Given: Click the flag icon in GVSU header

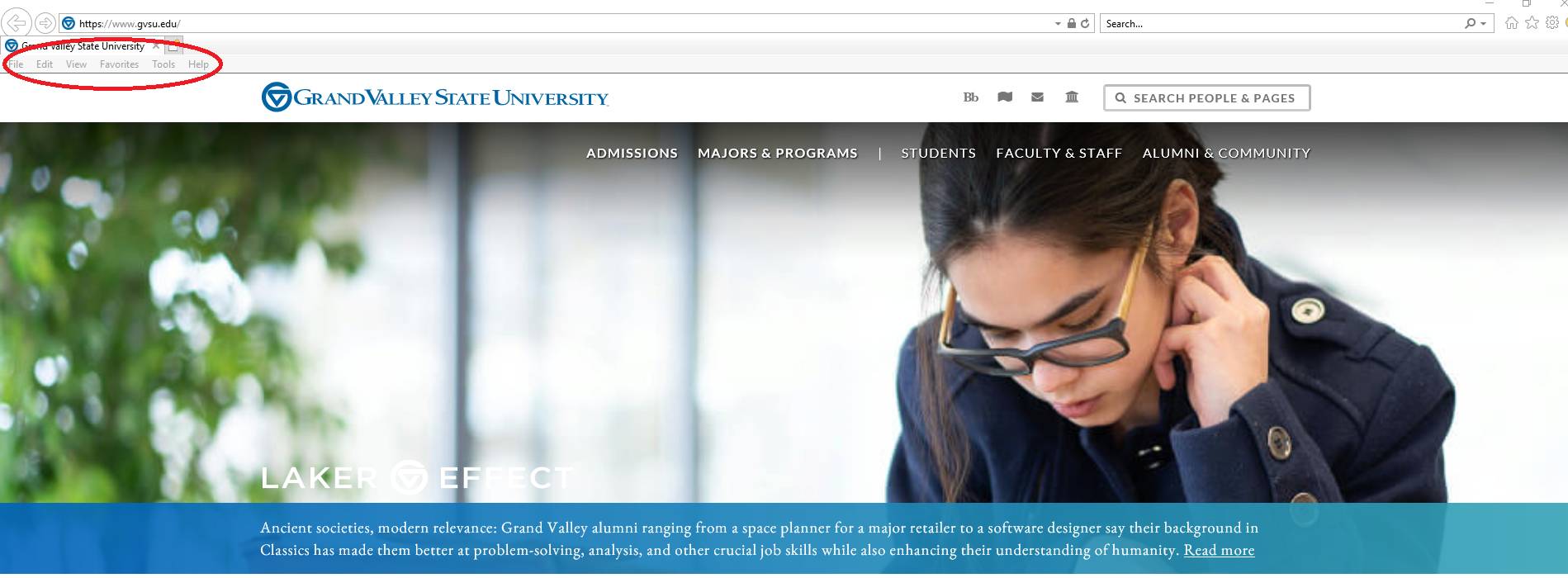Looking at the screenshot, I should (x=1005, y=97).
